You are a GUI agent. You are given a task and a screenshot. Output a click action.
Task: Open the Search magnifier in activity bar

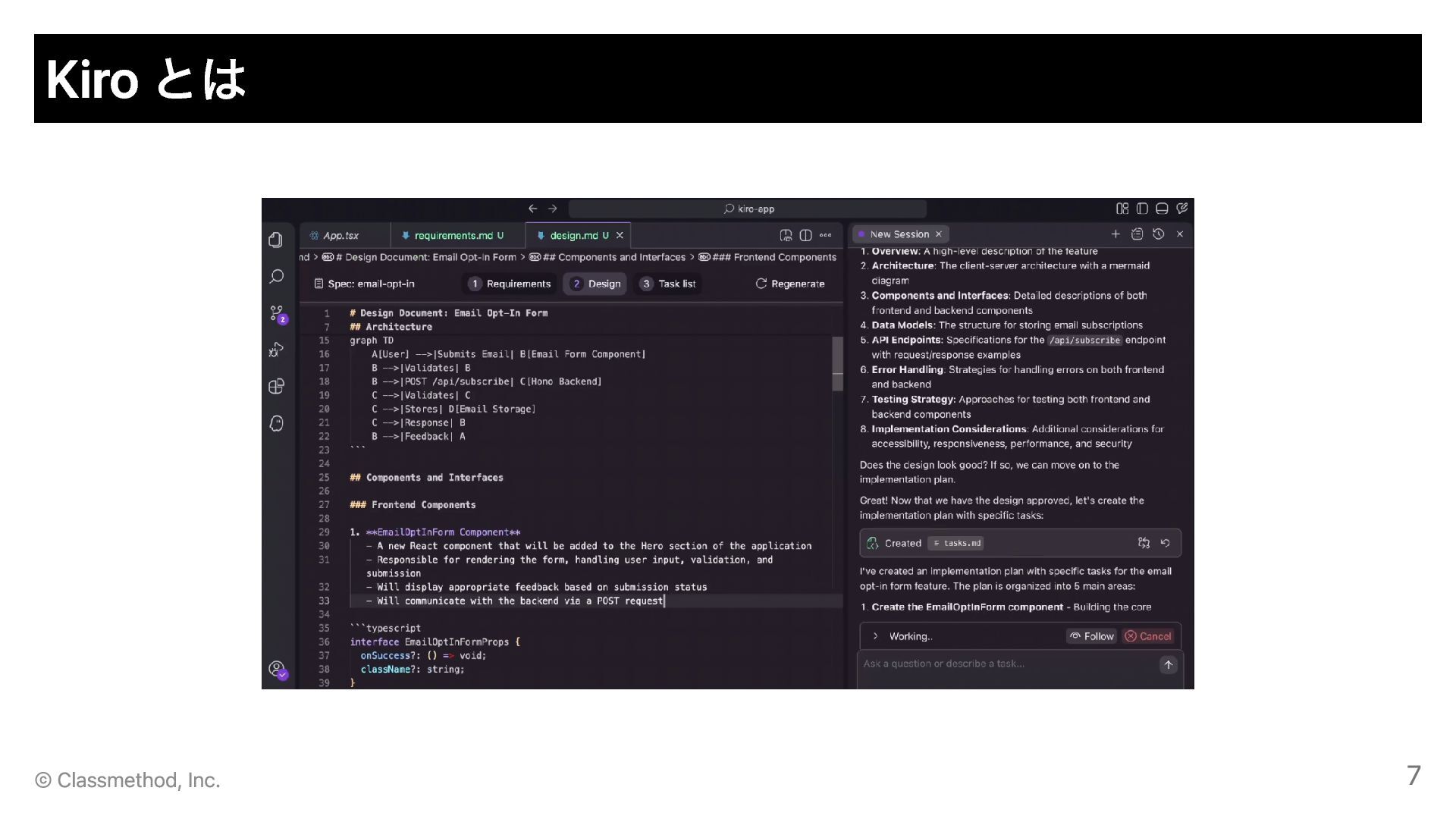[276, 277]
